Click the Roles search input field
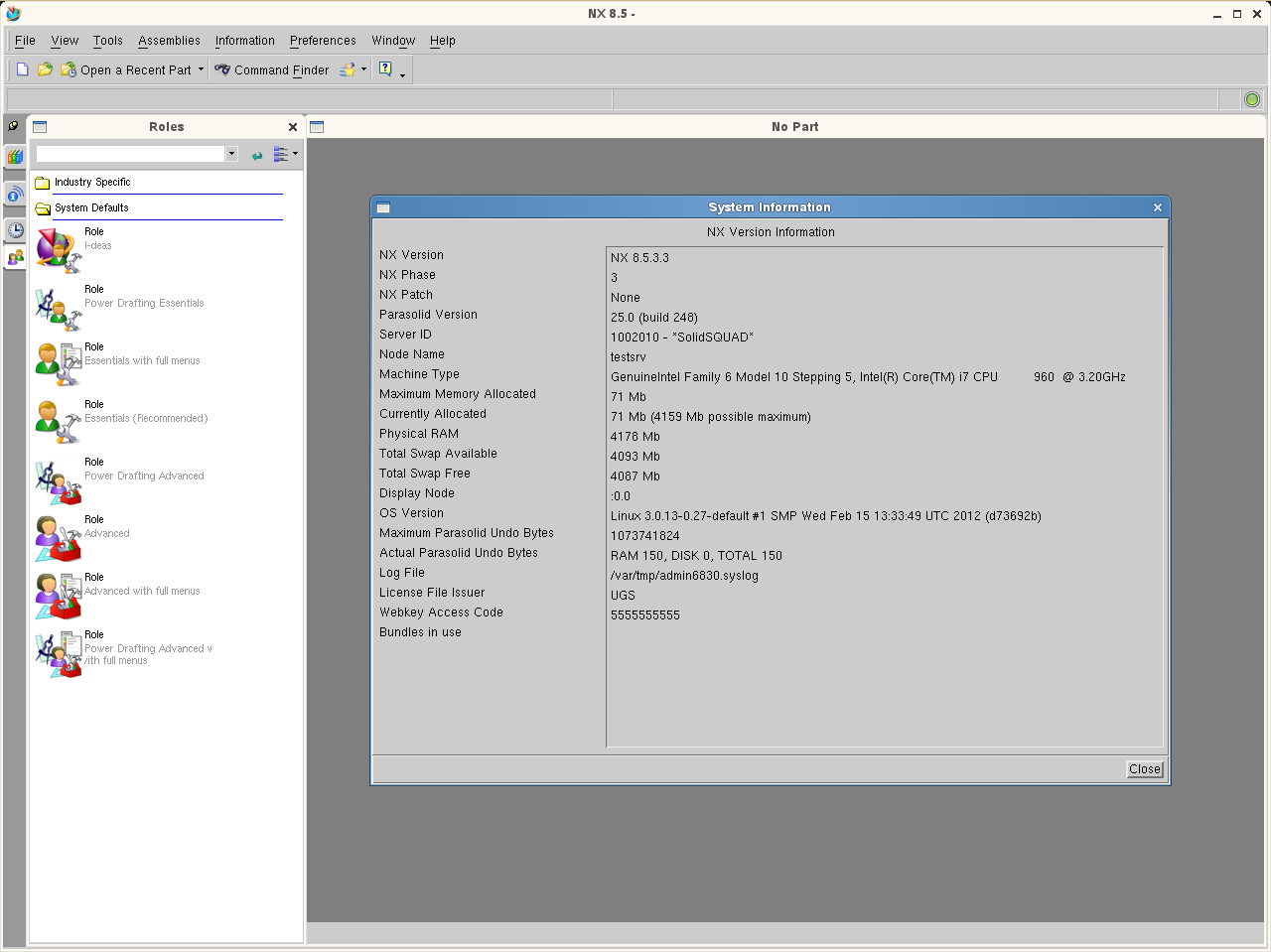1271x952 pixels. pyautogui.click(x=130, y=154)
